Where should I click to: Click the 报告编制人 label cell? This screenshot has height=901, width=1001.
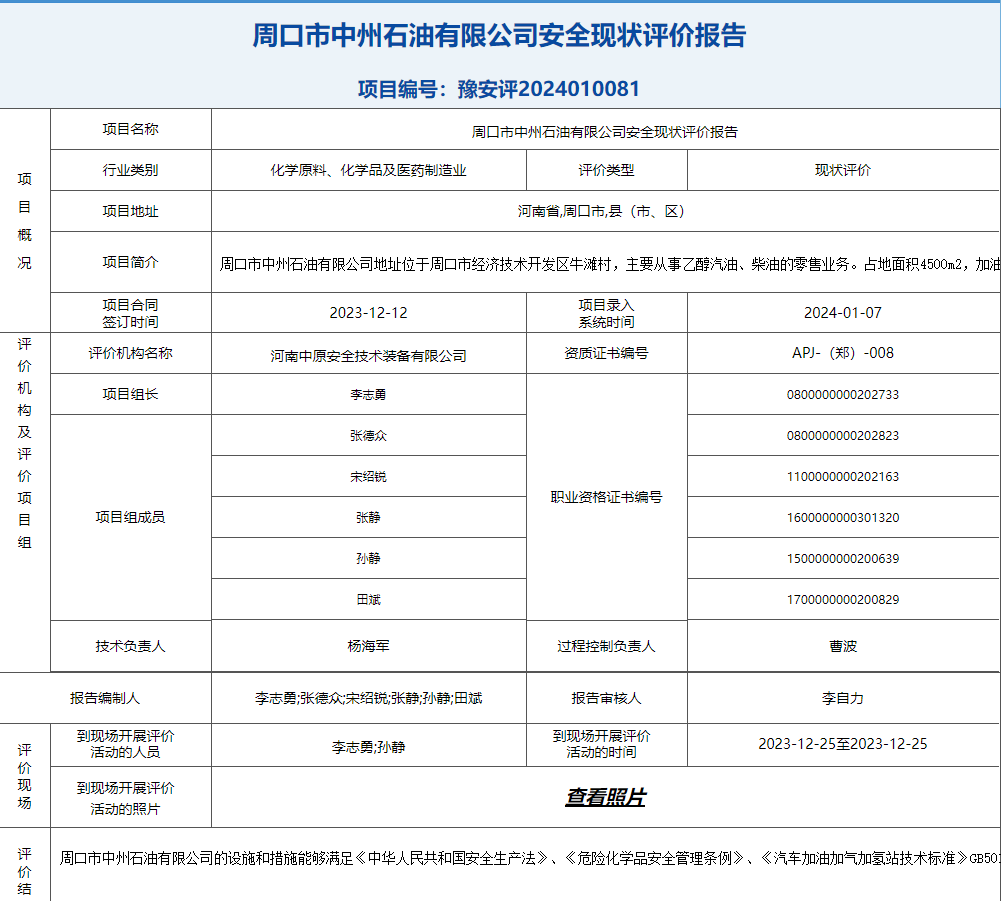(105, 698)
